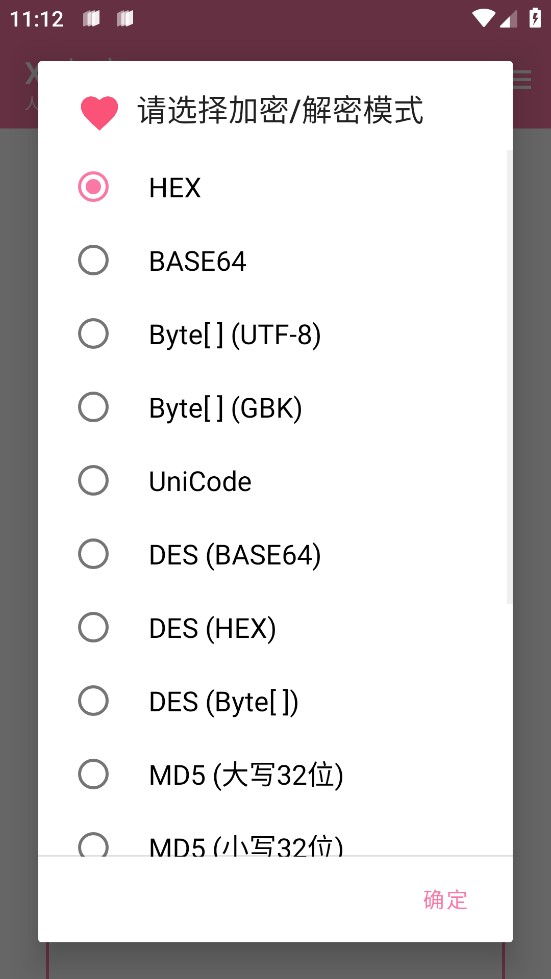The image size is (551, 979).
Task: Tap the clock showing 11:12
Action: [x=37, y=19]
